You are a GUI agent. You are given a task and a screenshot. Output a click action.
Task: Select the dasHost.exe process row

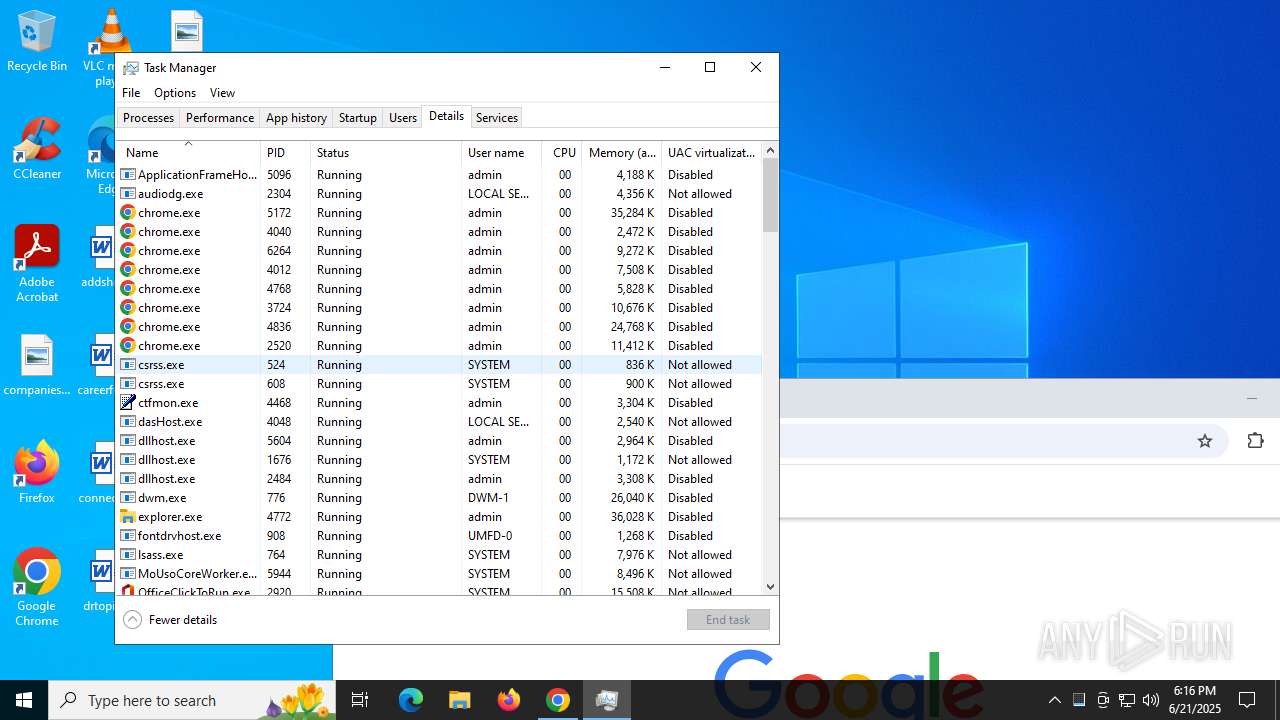439,422
